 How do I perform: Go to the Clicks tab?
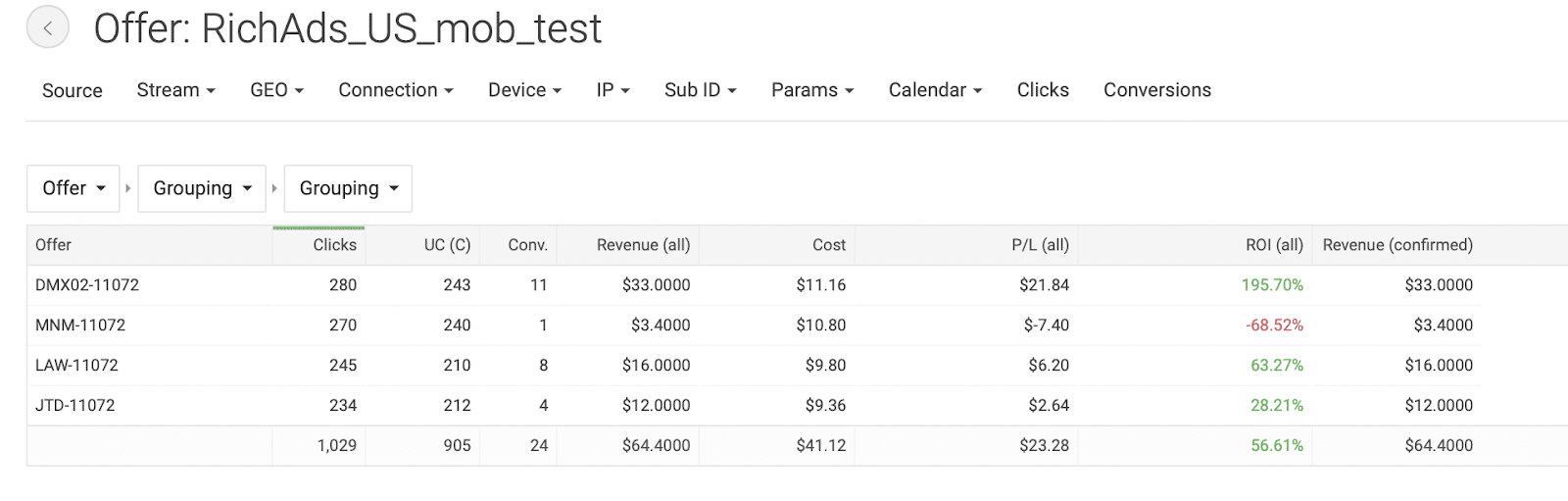[x=1043, y=90]
